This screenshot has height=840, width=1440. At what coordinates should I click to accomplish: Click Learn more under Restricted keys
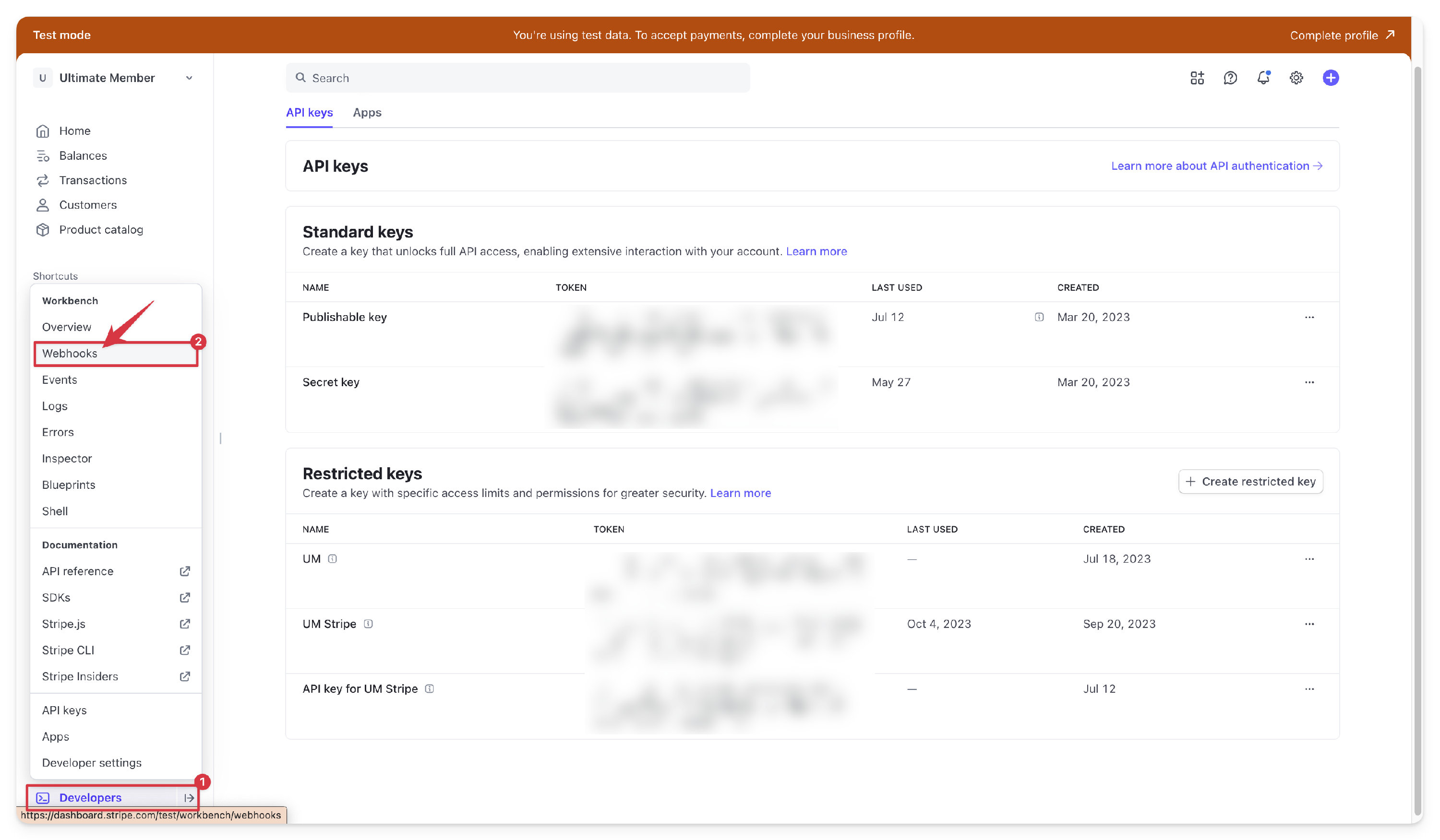coord(740,493)
